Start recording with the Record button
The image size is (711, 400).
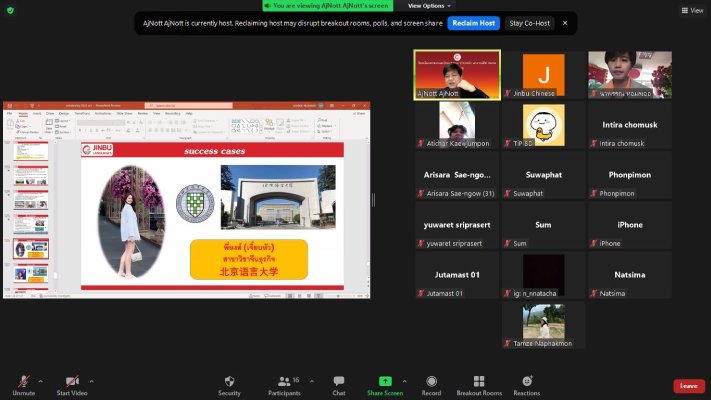coord(431,383)
